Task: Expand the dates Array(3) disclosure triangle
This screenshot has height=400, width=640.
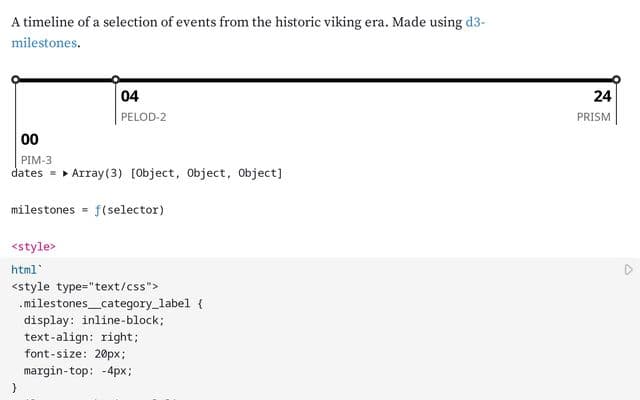Action: [65, 173]
